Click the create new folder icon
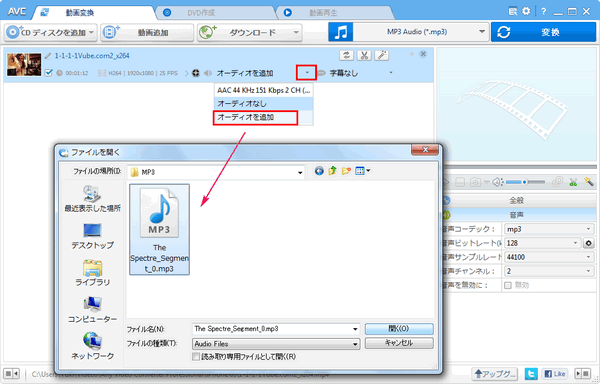The image size is (600, 384). (346, 171)
